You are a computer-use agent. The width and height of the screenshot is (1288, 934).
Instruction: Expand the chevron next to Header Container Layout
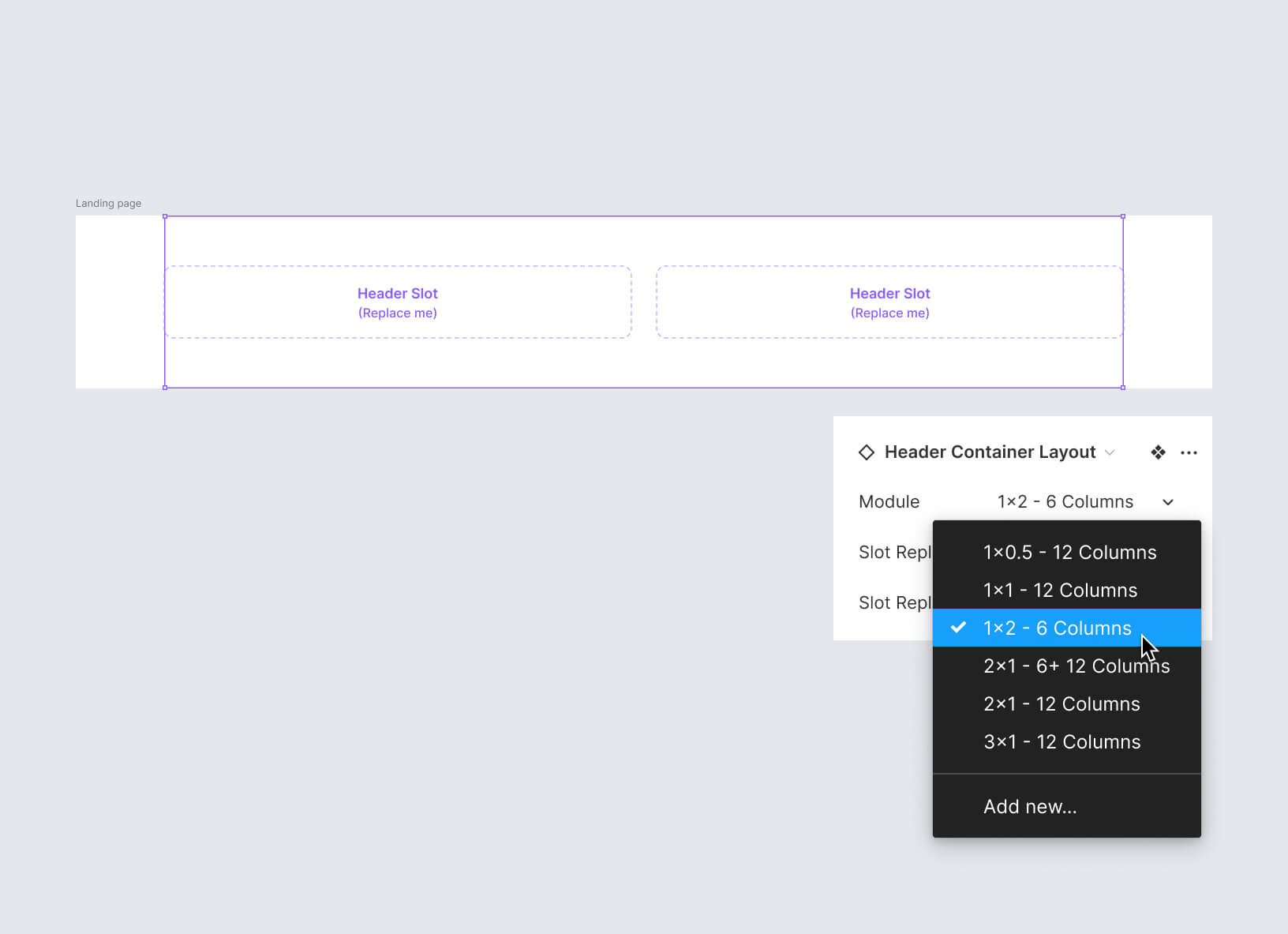click(1112, 452)
